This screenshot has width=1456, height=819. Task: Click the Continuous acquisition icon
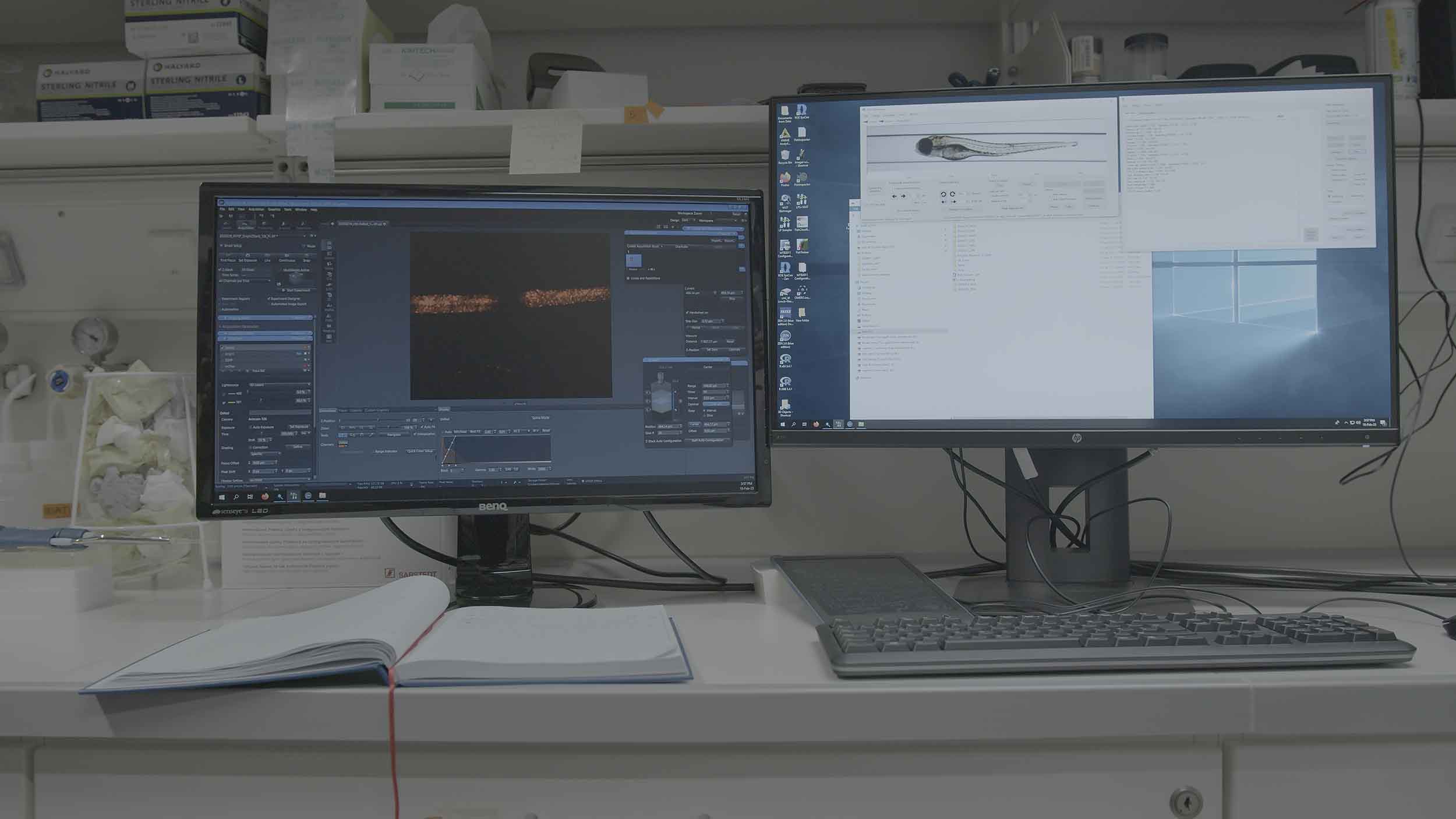pyautogui.click(x=287, y=255)
